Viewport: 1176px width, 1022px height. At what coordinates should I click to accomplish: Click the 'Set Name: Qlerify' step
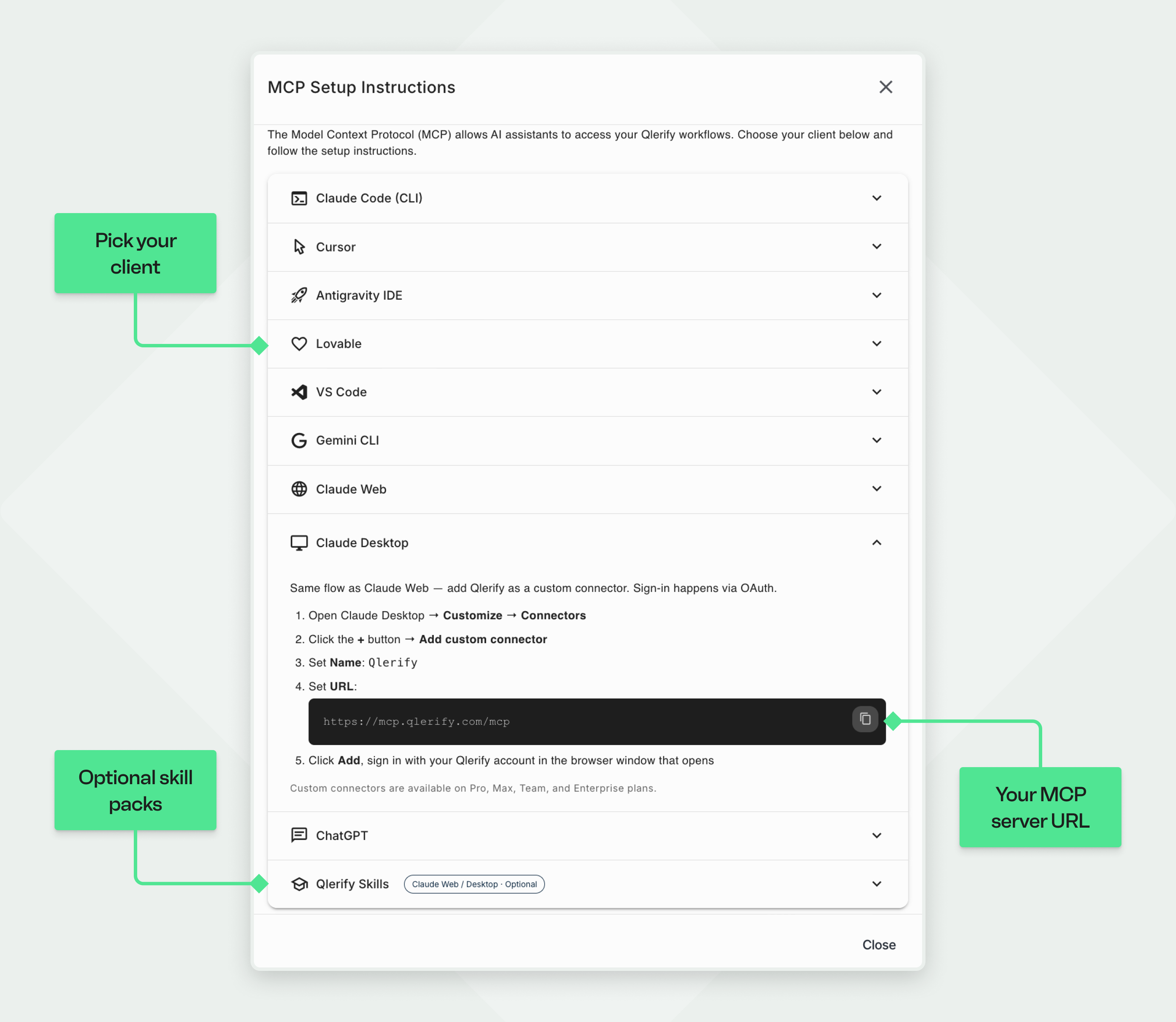pyautogui.click(x=363, y=663)
